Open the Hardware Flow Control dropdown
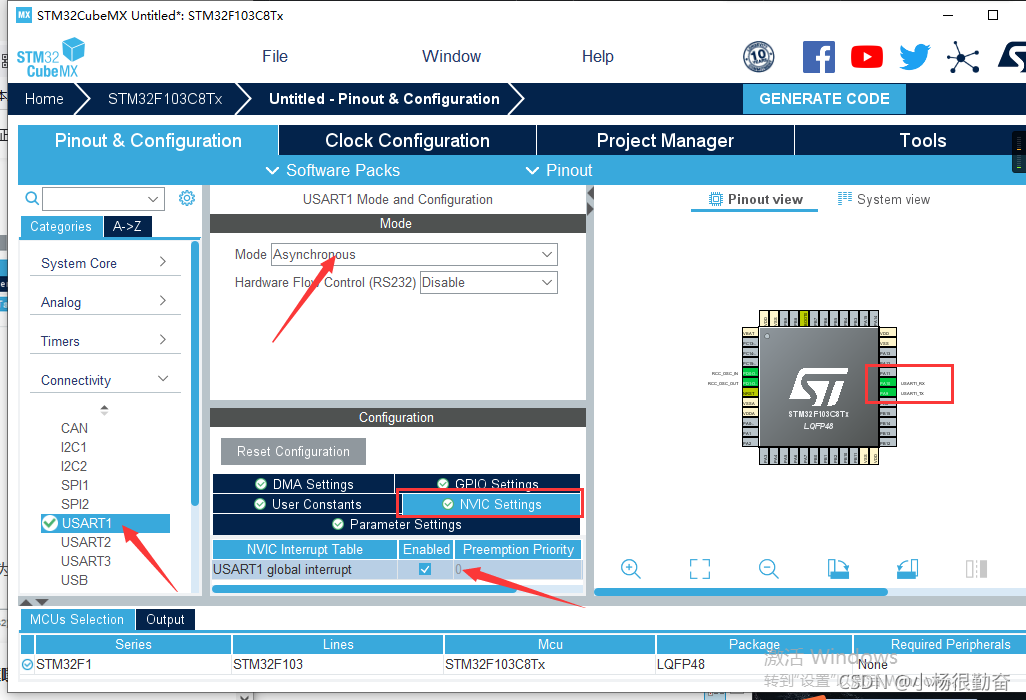This screenshot has width=1026, height=700. point(488,283)
